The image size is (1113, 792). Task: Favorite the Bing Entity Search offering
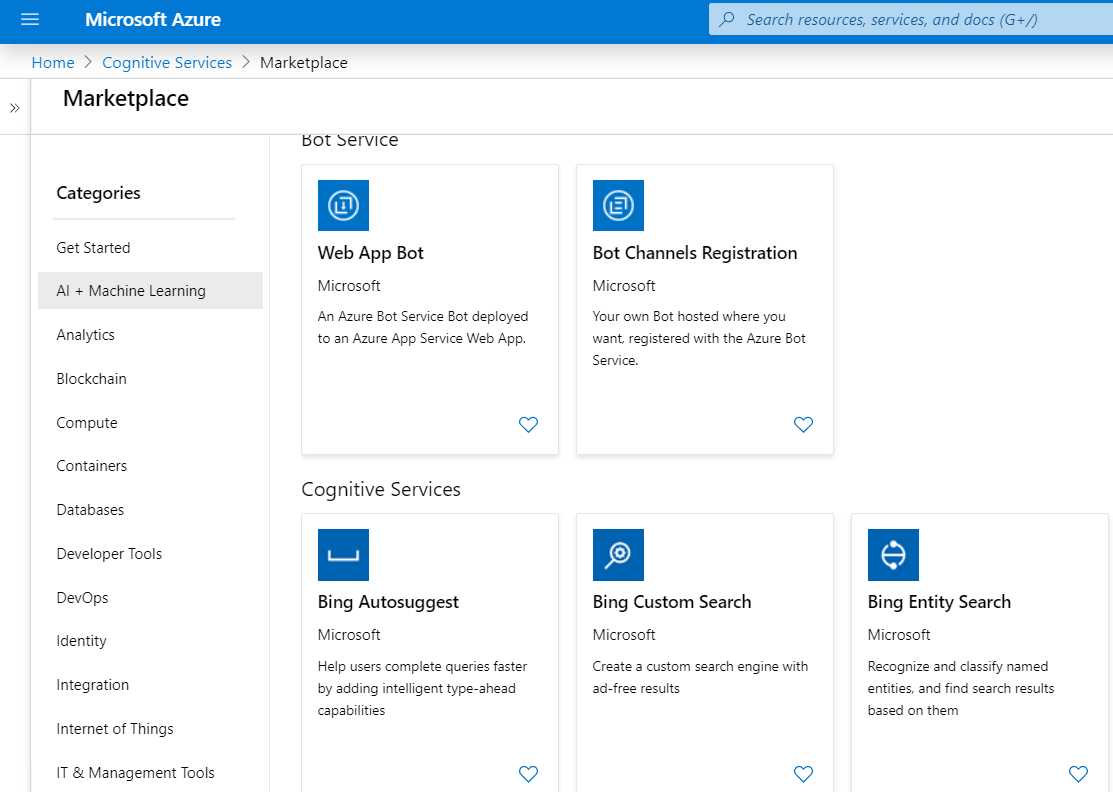point(1078,773)
